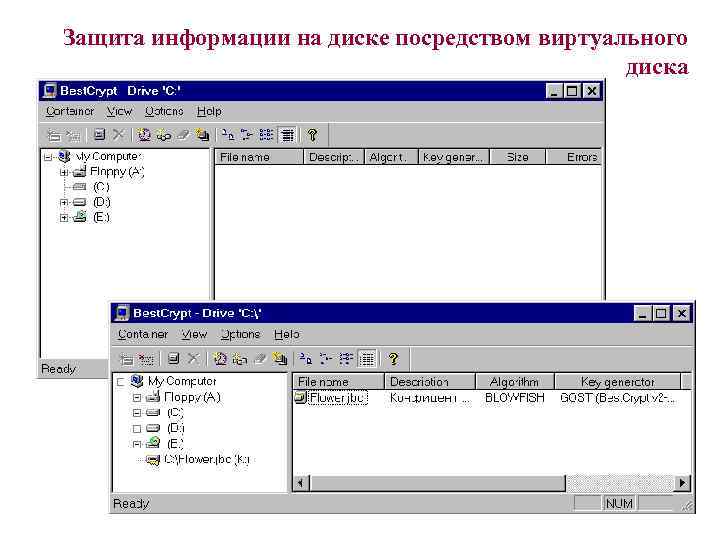Select My Computer in front window tree
This screenshot has width=720, height=540.
pos(182,381)
